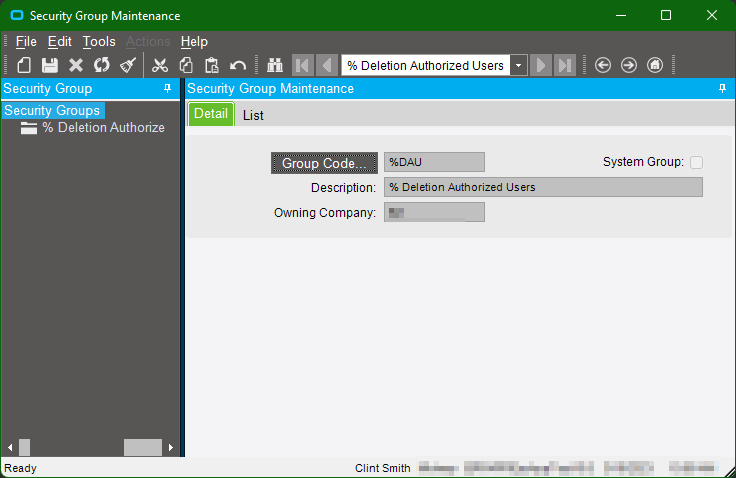Screen dimensions: 736x478
Task: Click into the Owning Company field
Action: pyautogui.click(x=434, y=212)
